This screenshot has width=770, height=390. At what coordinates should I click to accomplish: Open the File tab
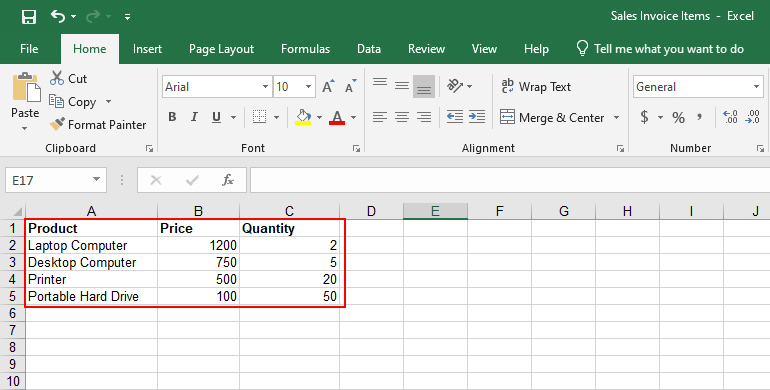click(x=29, y=49)
